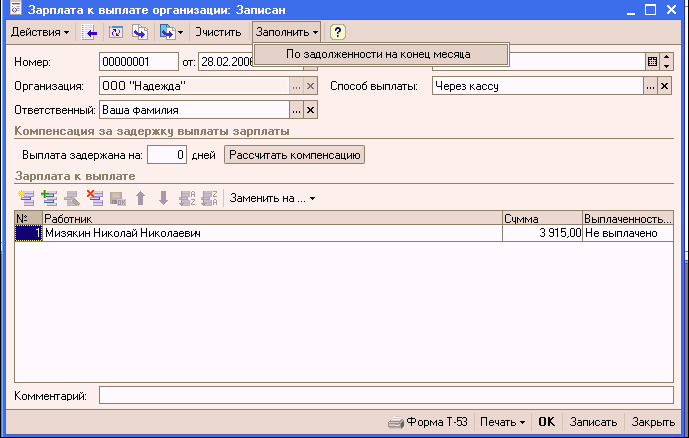Click the add new row icon in table toolbar

[x=25, y=198]
